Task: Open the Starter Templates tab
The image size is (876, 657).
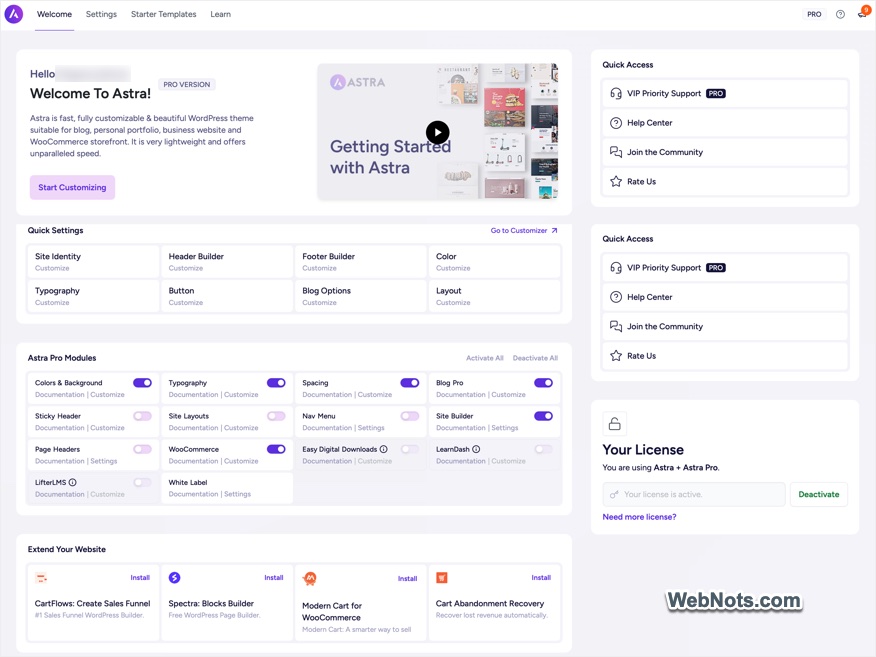Action: (164, 15)
